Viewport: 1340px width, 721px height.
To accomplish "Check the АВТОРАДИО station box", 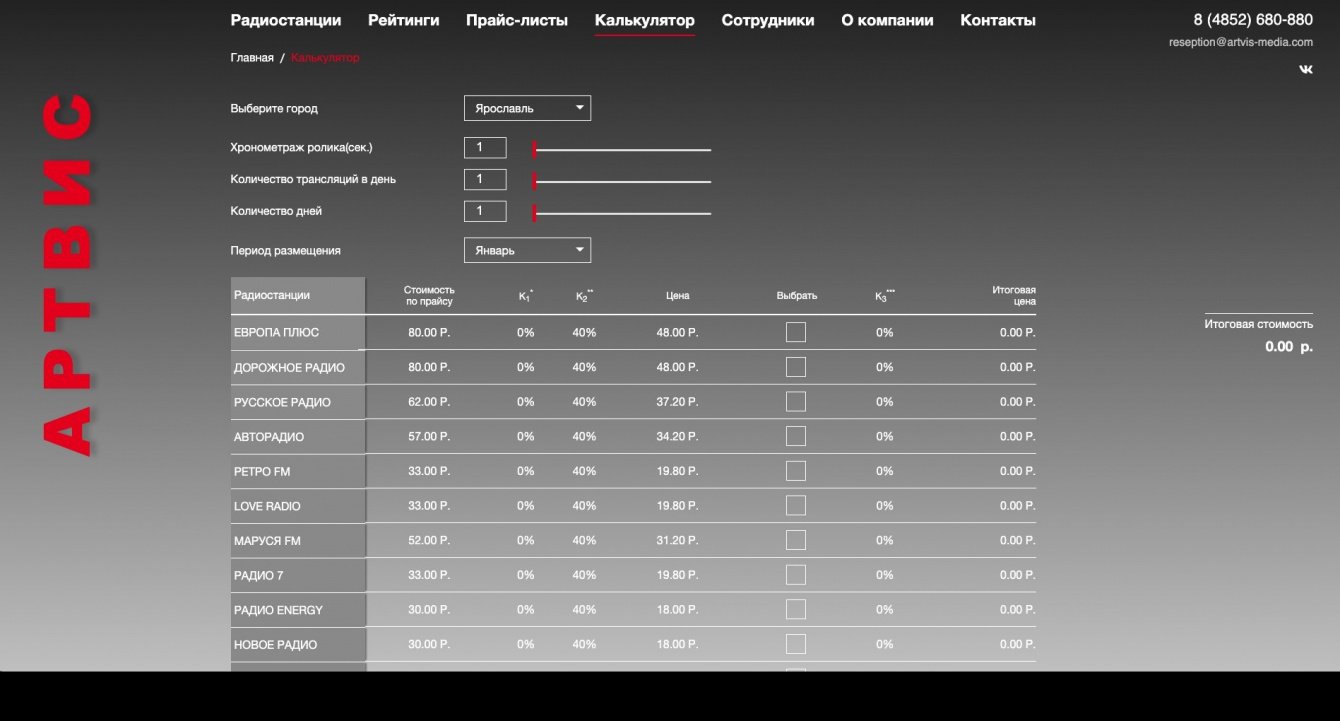I will 796,436.
